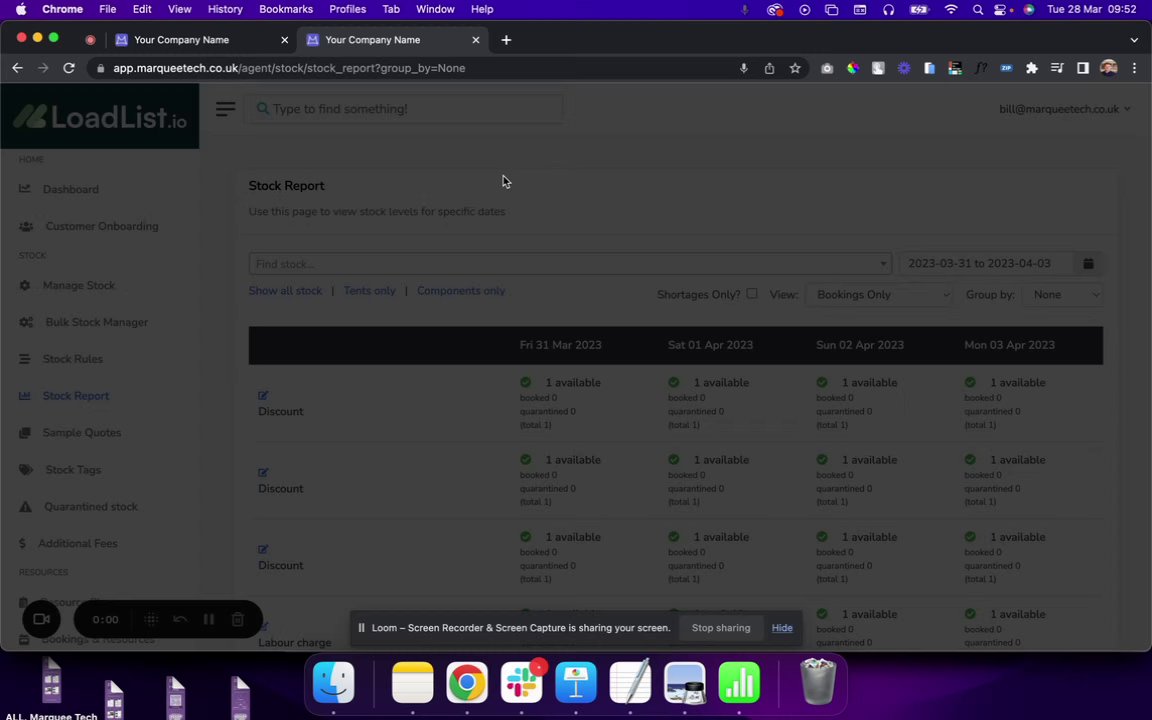Viewport: 1152px width, 720px height.
Task: Reload the page in Chrome
Action: [x=69, y=68]
